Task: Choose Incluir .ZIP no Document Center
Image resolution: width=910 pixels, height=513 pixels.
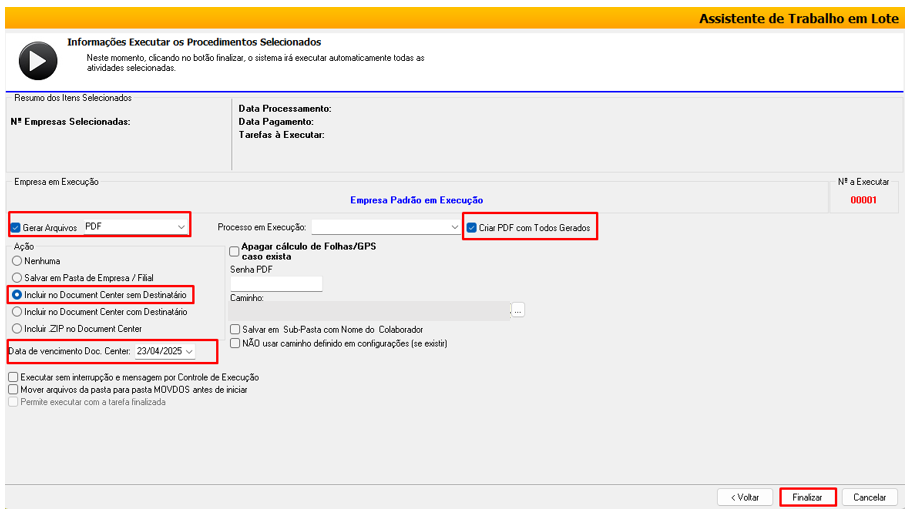Action: (x=16, y=329)
